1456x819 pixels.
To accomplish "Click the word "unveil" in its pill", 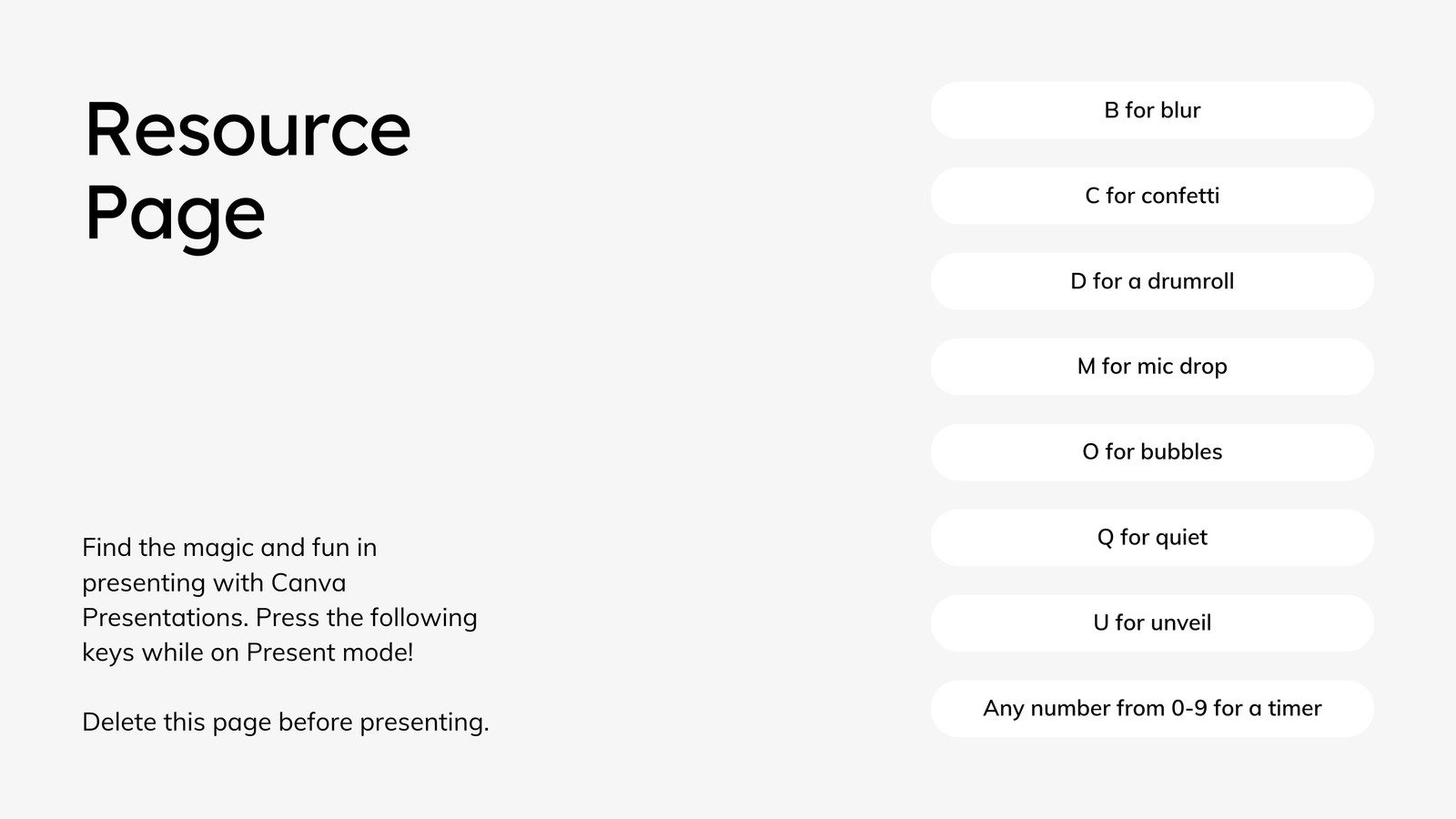I will coord(1181,623).
